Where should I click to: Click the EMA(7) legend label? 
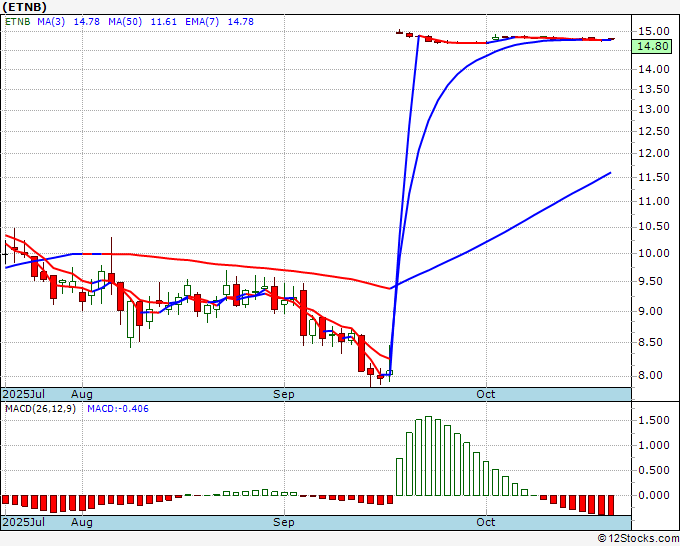(x=202, y=22)
